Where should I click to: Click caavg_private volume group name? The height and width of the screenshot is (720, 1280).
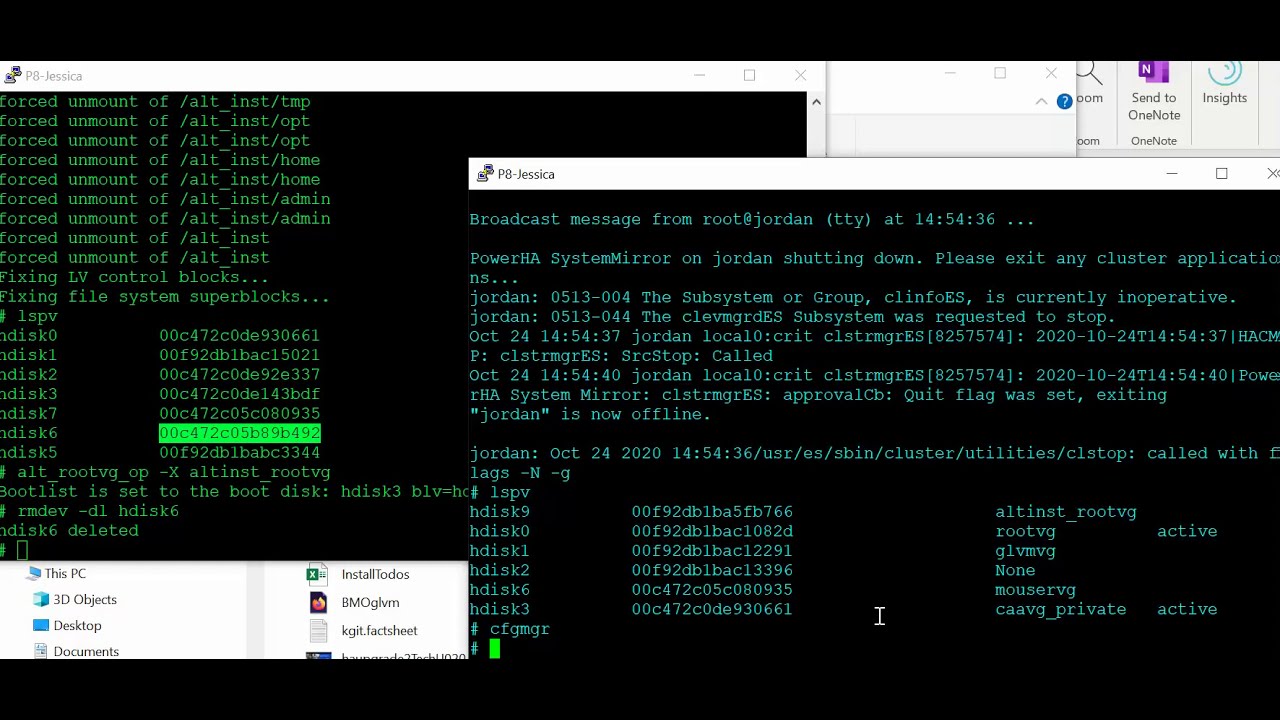coord(1060,609)
